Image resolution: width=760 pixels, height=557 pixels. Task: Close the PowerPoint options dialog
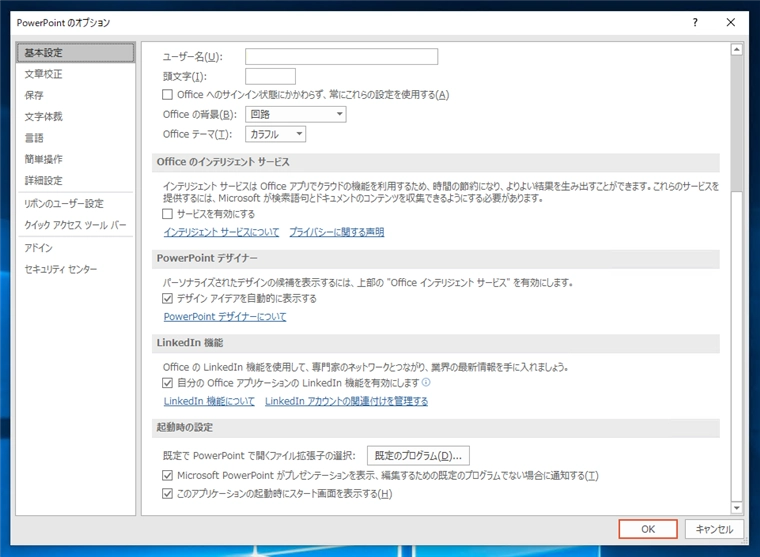pyautogui.click(x=730, y=22)
